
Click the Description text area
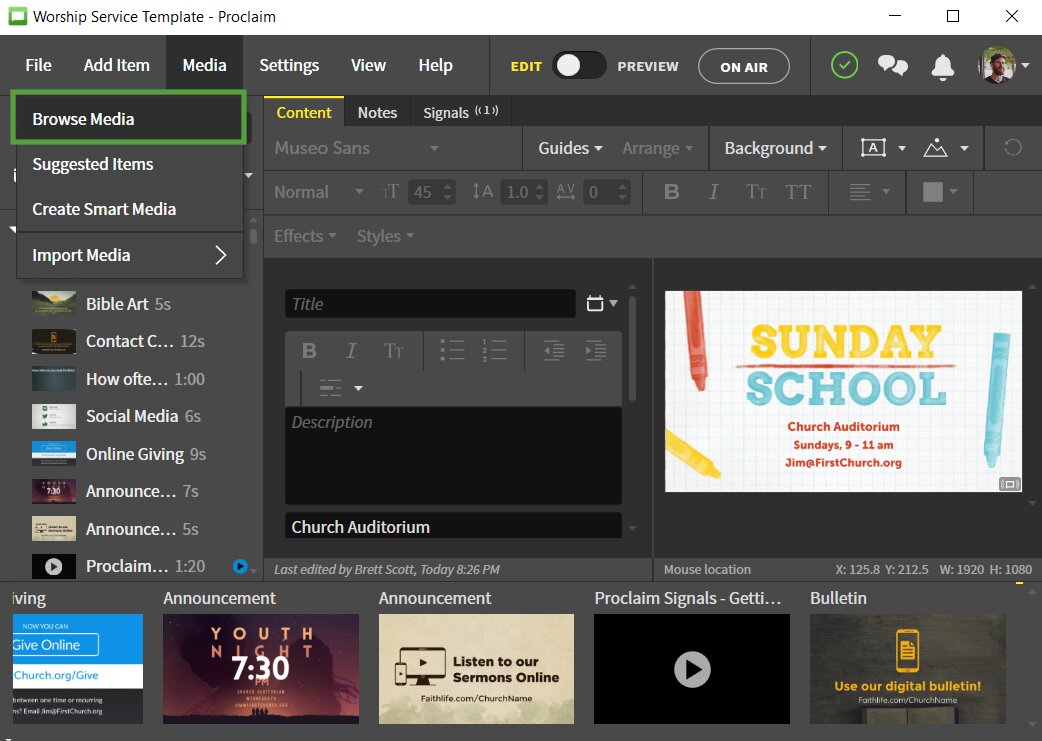(453, 455)
